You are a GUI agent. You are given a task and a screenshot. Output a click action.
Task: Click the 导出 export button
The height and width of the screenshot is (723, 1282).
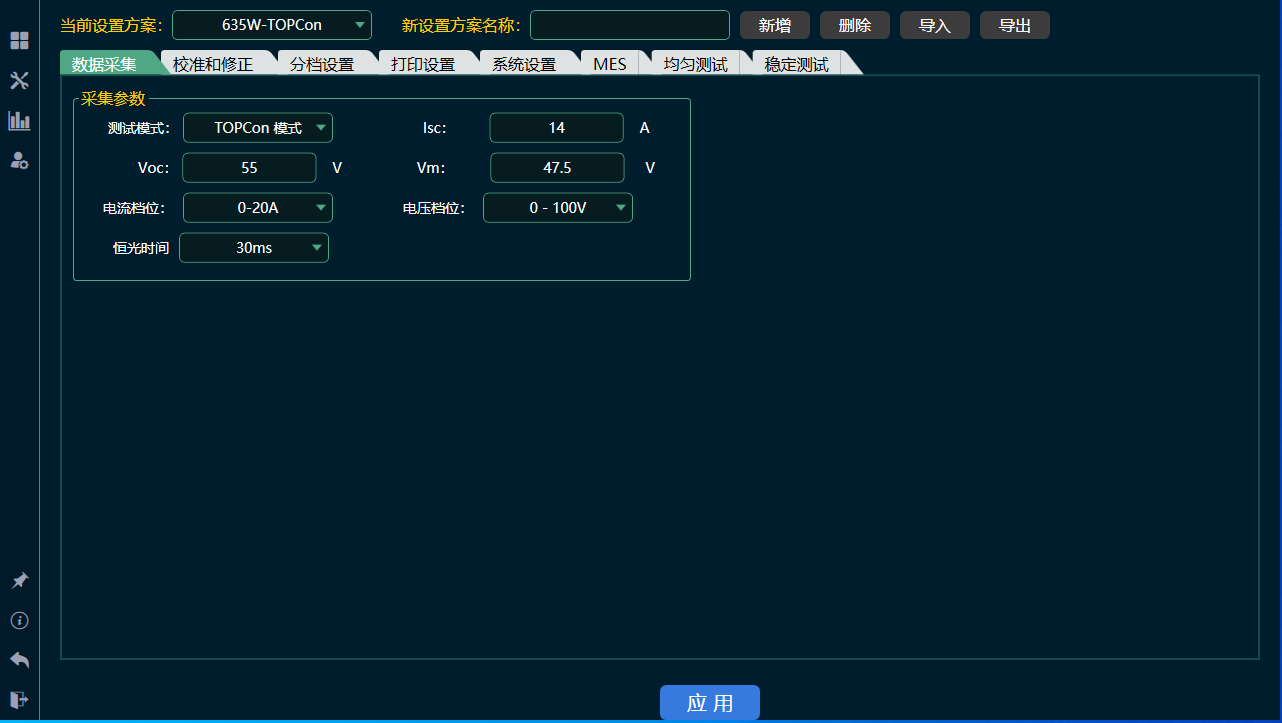pyautogui.click(x=1014, y=24)
